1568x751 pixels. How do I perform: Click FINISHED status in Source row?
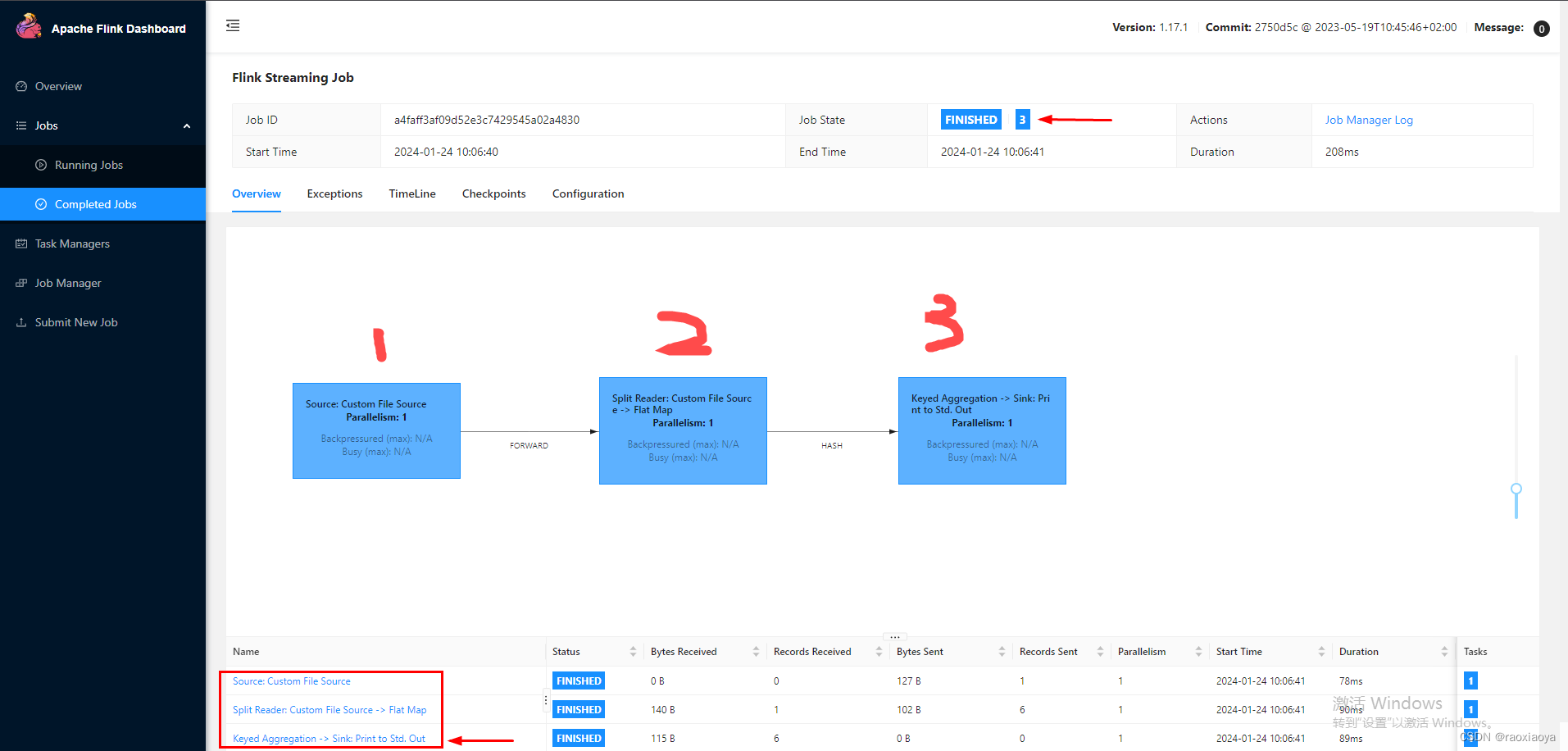coord(579,681)
